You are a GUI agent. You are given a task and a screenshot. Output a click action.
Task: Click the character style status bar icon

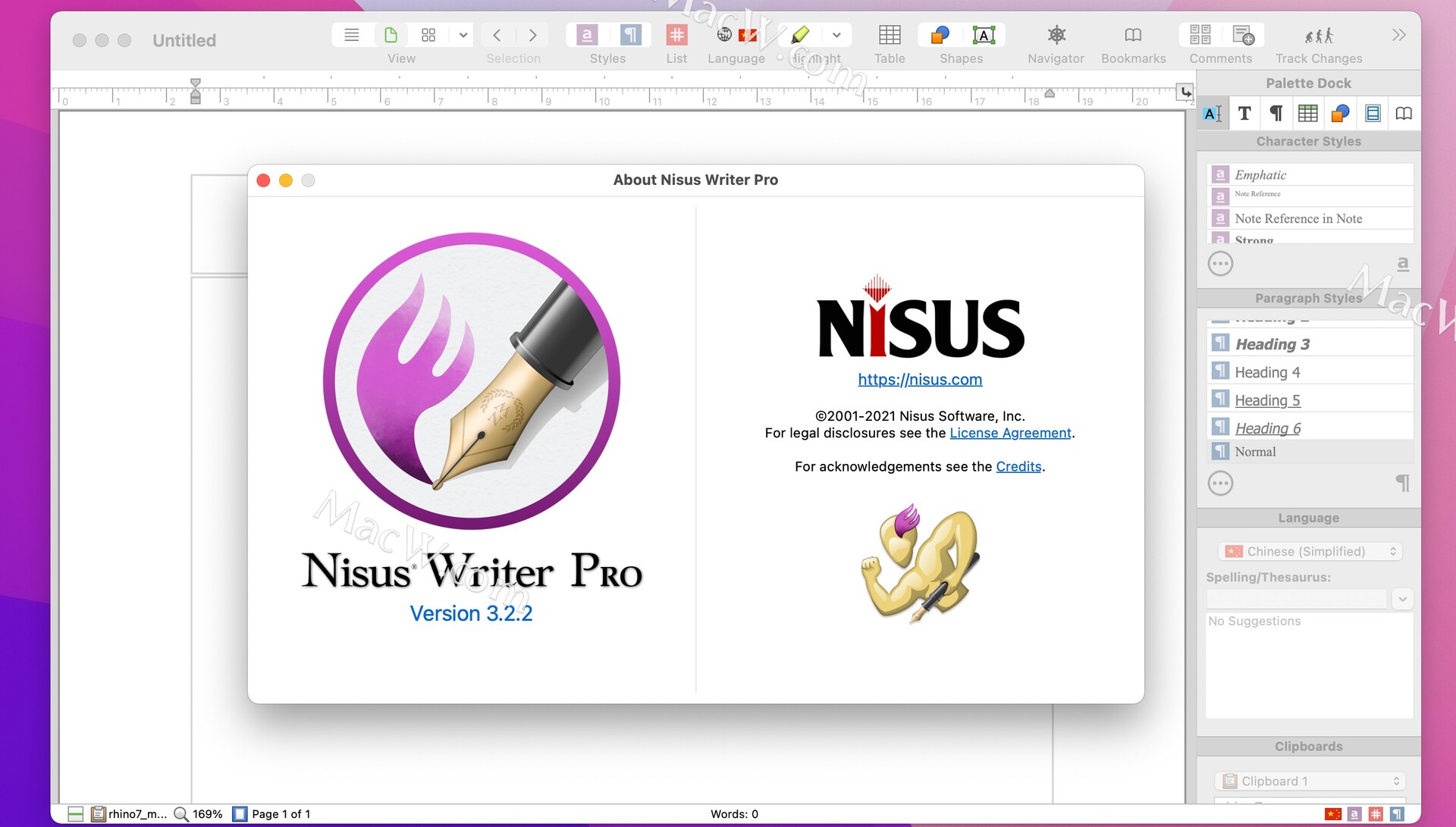[1354, 814]
